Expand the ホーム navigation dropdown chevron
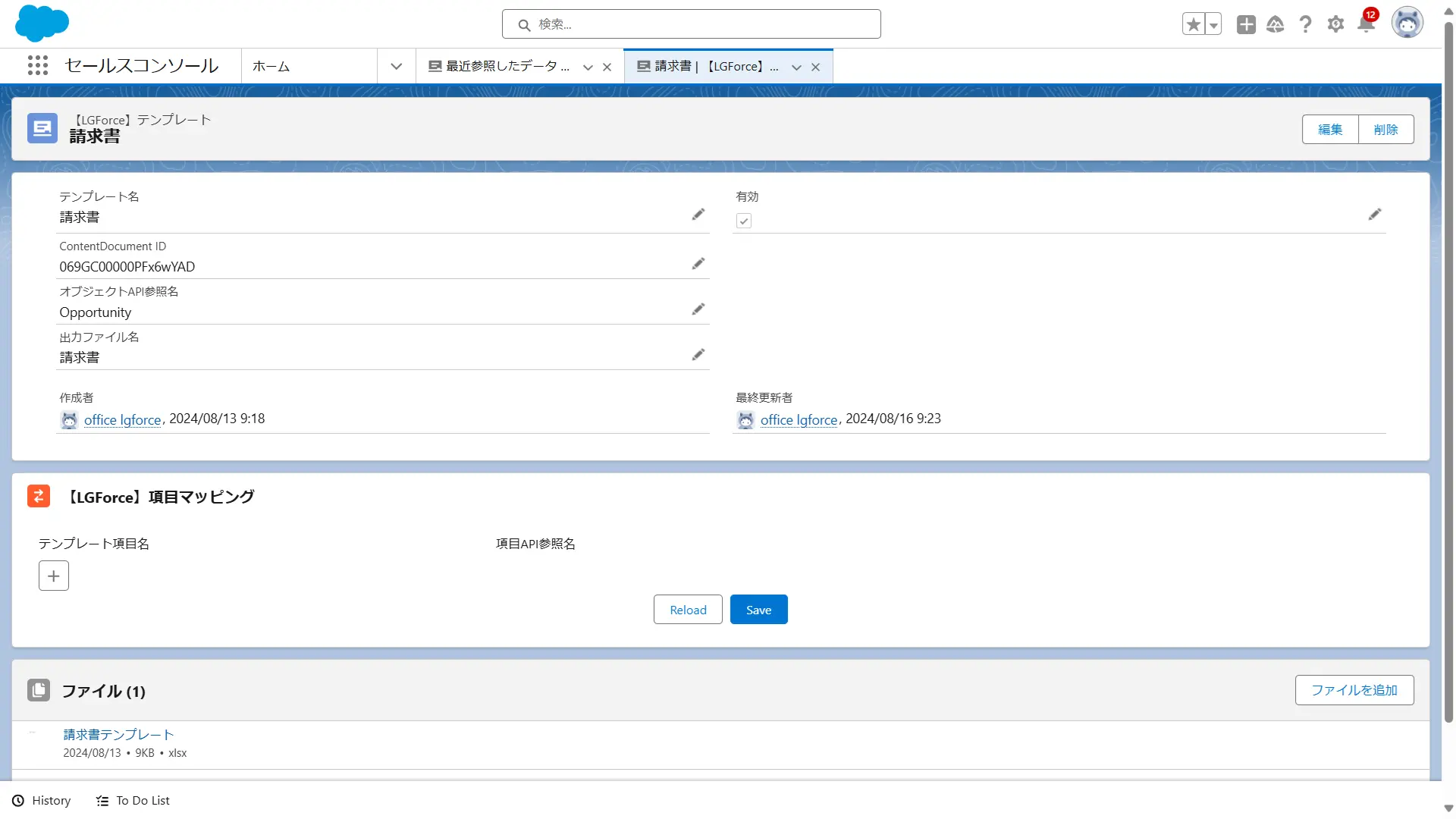1456x819 pixels. coord(396,67)
